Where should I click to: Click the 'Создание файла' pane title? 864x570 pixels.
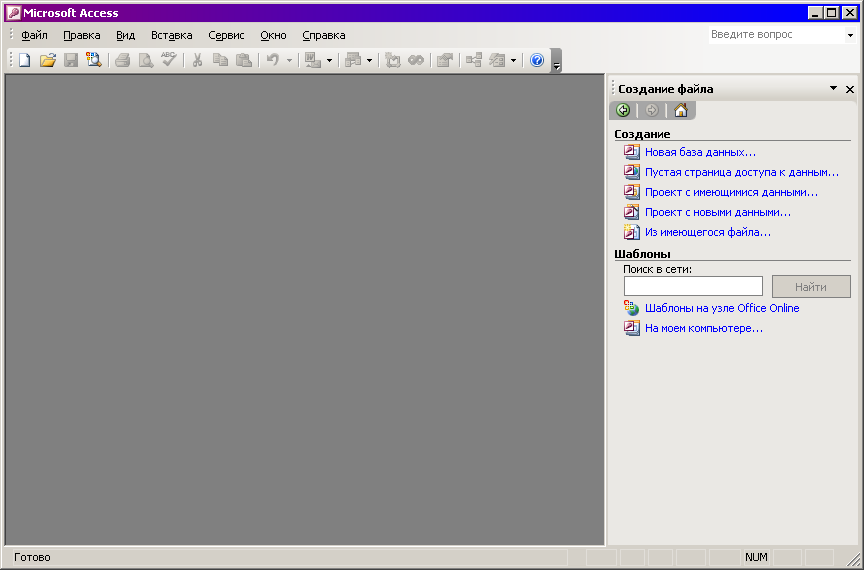[666, 89]
